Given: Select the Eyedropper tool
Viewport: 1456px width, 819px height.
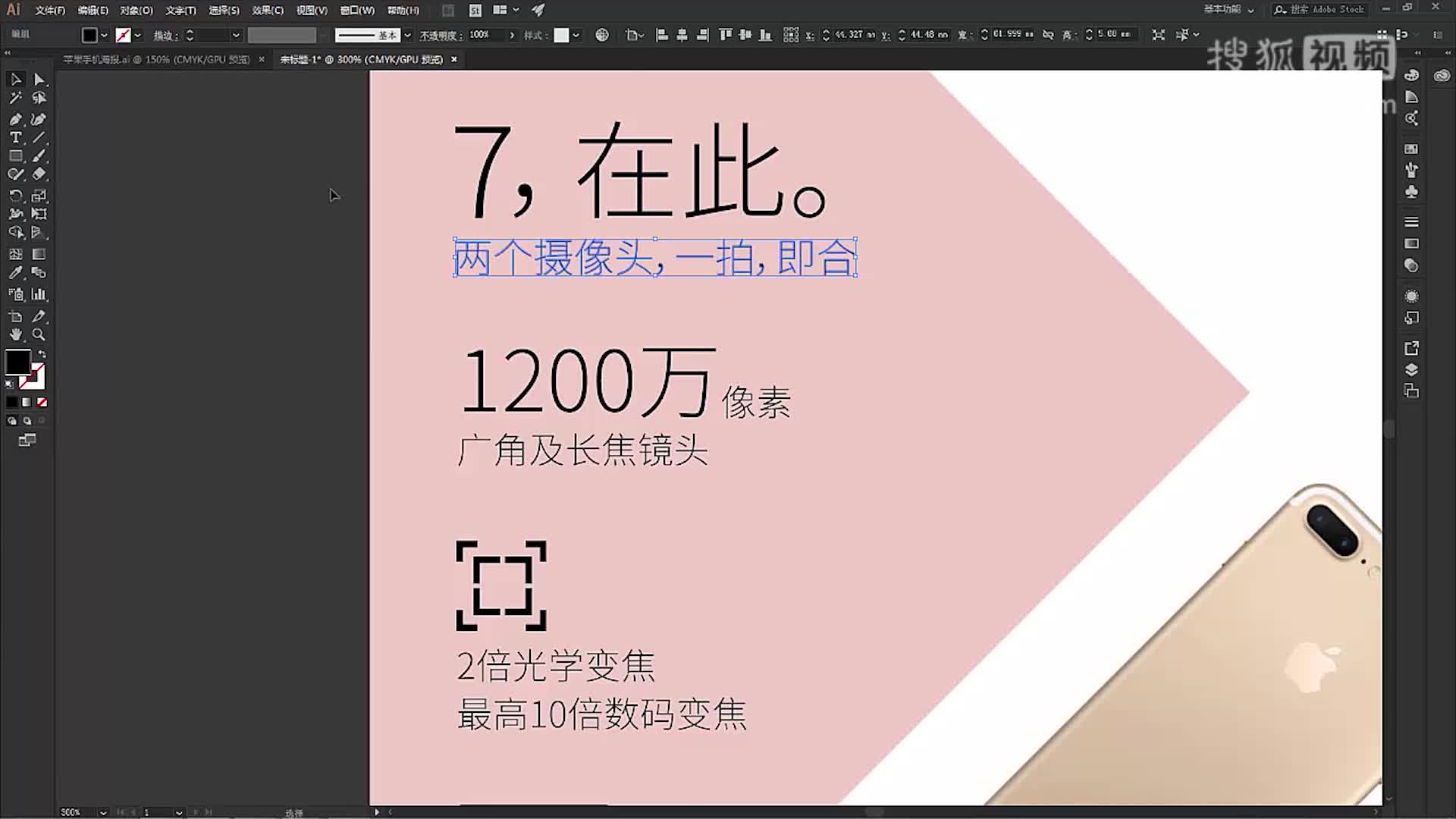Looking at the screenshot, I should tap(16, 272).
